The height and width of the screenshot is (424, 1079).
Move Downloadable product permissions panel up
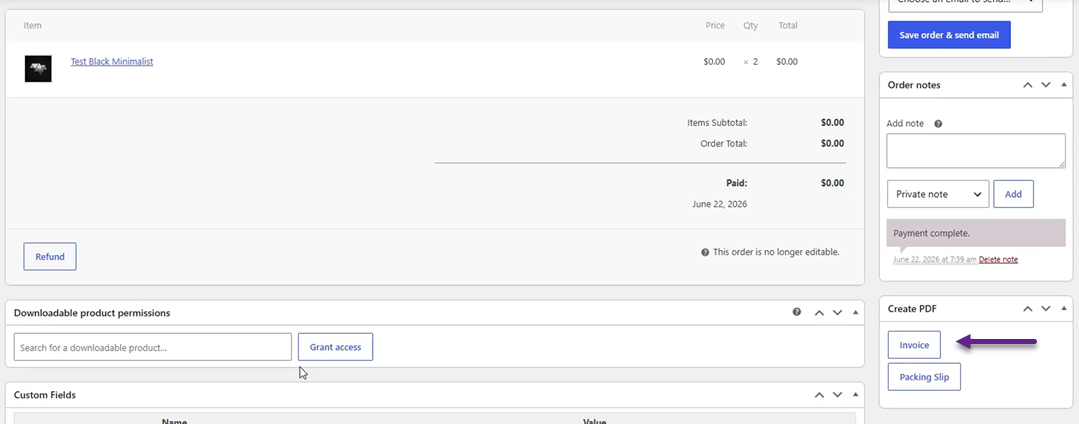[819, 312]
